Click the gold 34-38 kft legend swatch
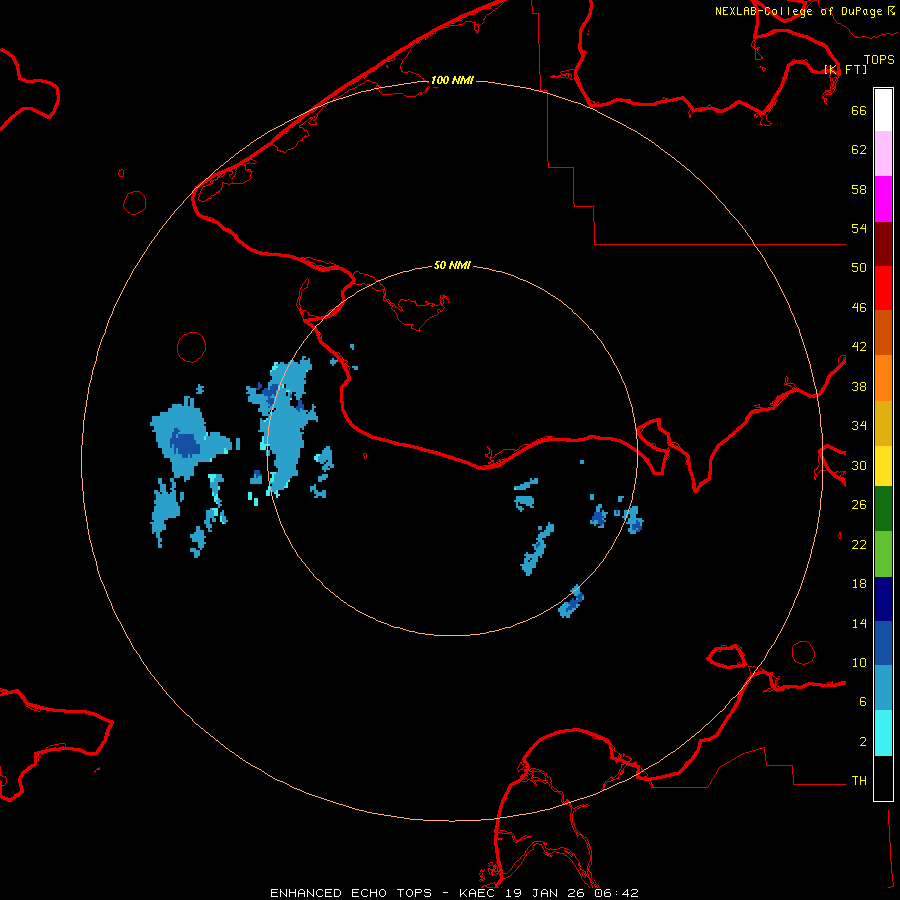The width and height of the screenshot is (900, 900). (883, 422)
